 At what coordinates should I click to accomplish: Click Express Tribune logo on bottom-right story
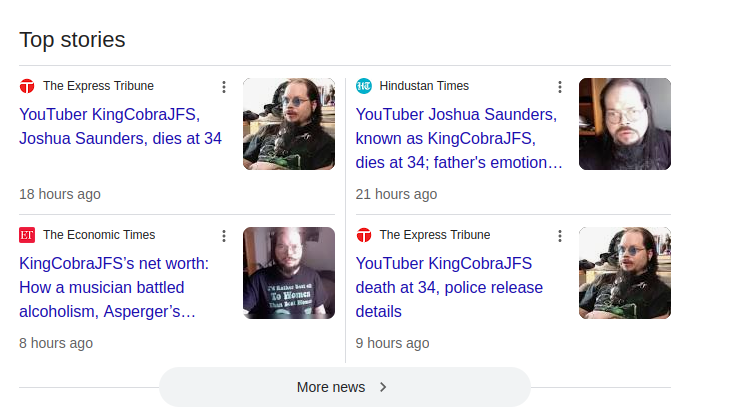[363, 235]
